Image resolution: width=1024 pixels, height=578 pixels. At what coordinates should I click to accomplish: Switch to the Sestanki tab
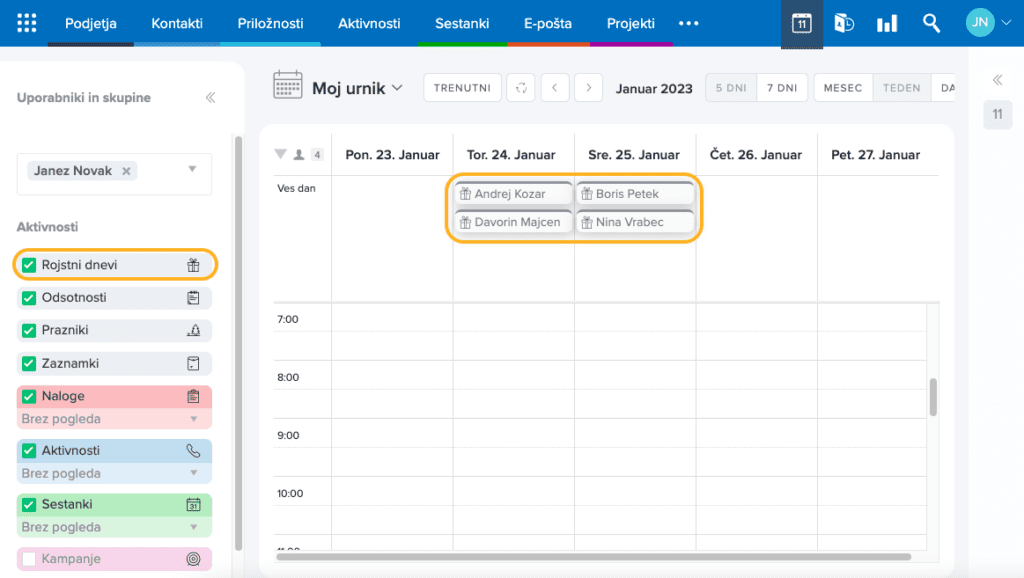(x=462, y=23)
